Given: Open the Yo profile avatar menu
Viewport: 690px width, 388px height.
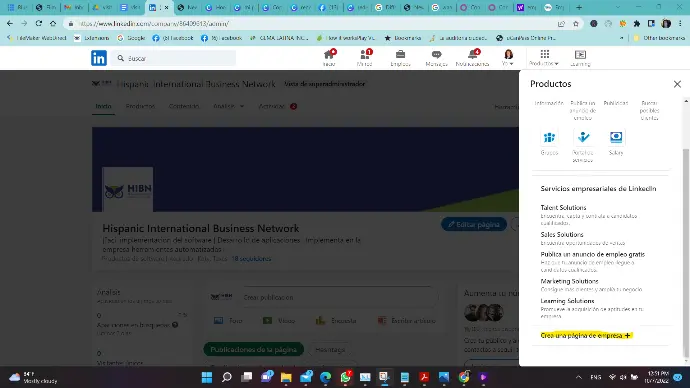Looking at the screenshot, I should (508, 58).
